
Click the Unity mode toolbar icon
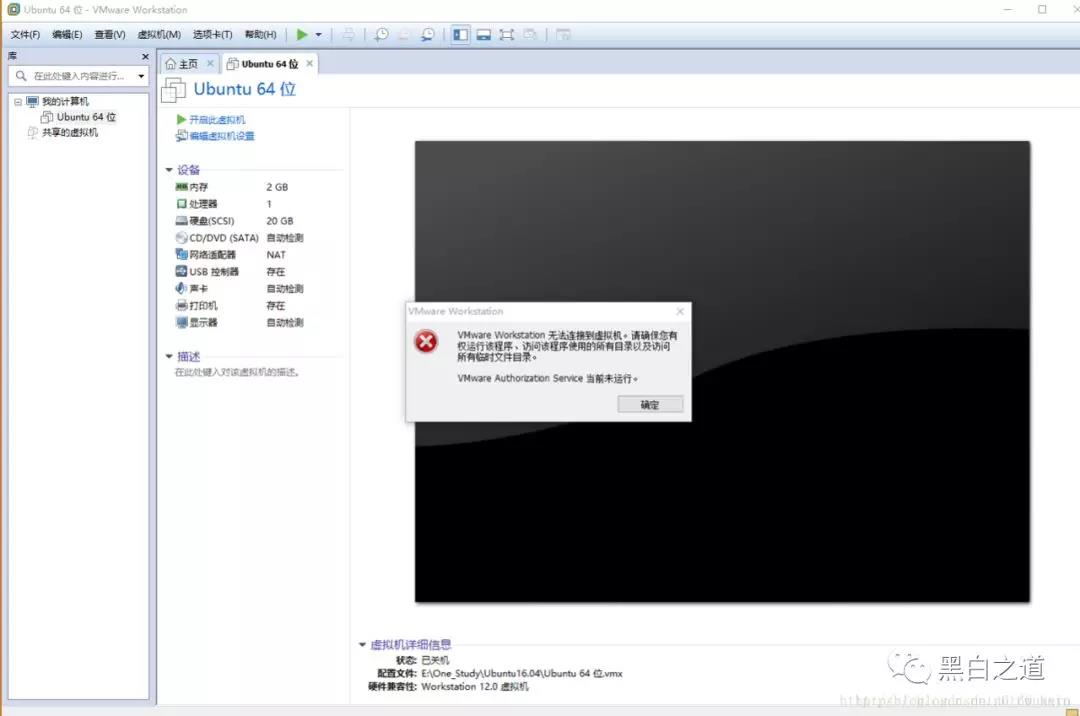pyautogui.click(x=530, y=34)
